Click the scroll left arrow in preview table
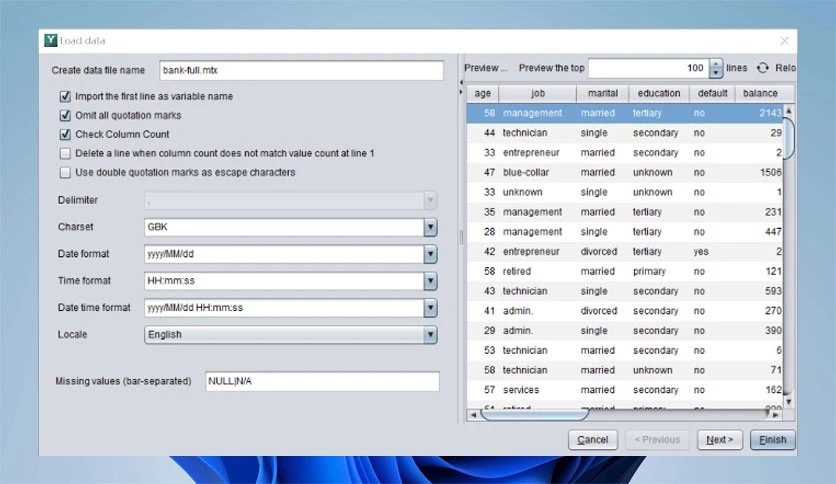836x484 pixels. click(473, 415)
